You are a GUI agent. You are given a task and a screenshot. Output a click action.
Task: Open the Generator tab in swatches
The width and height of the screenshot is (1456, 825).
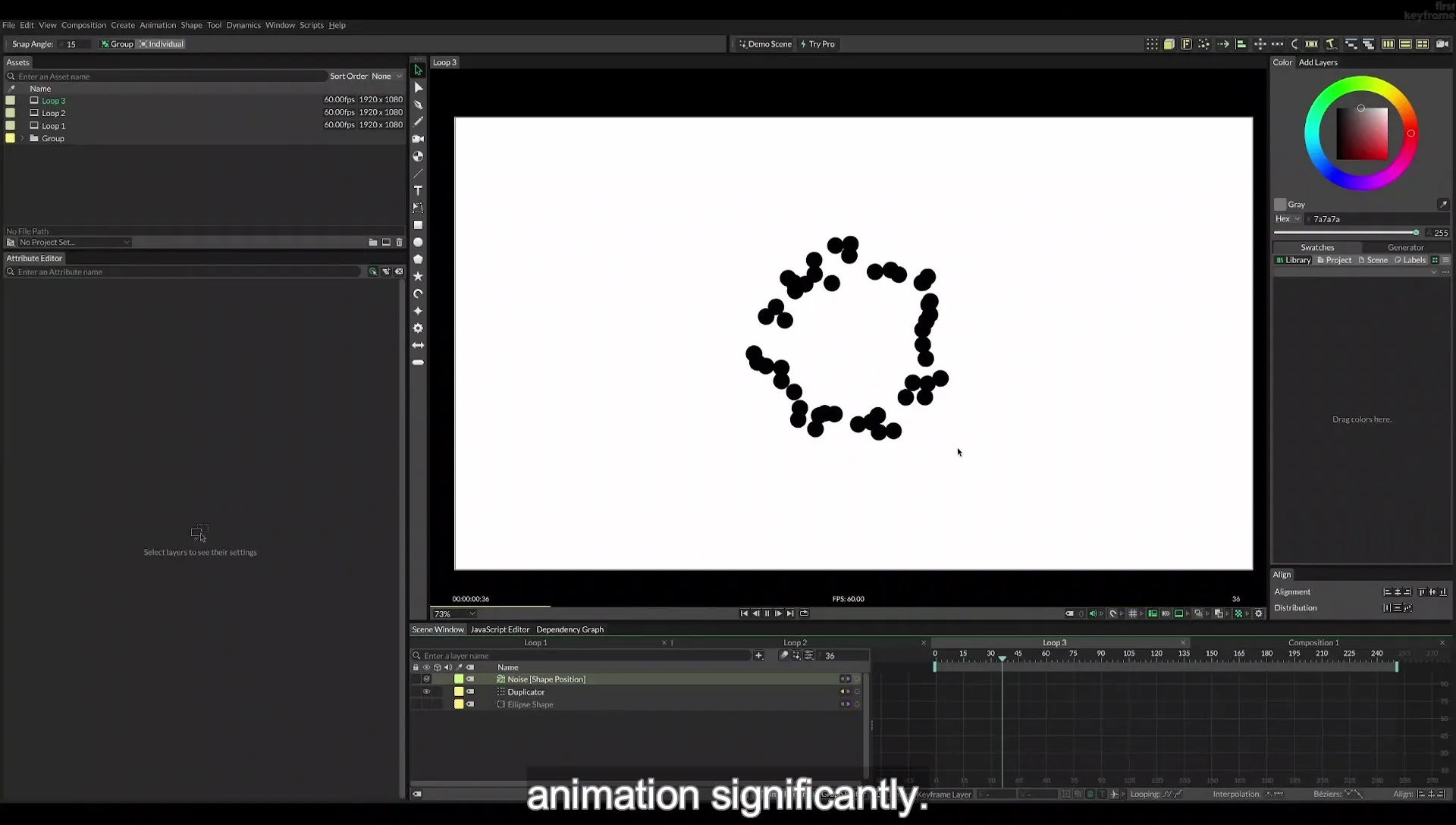1405,248
